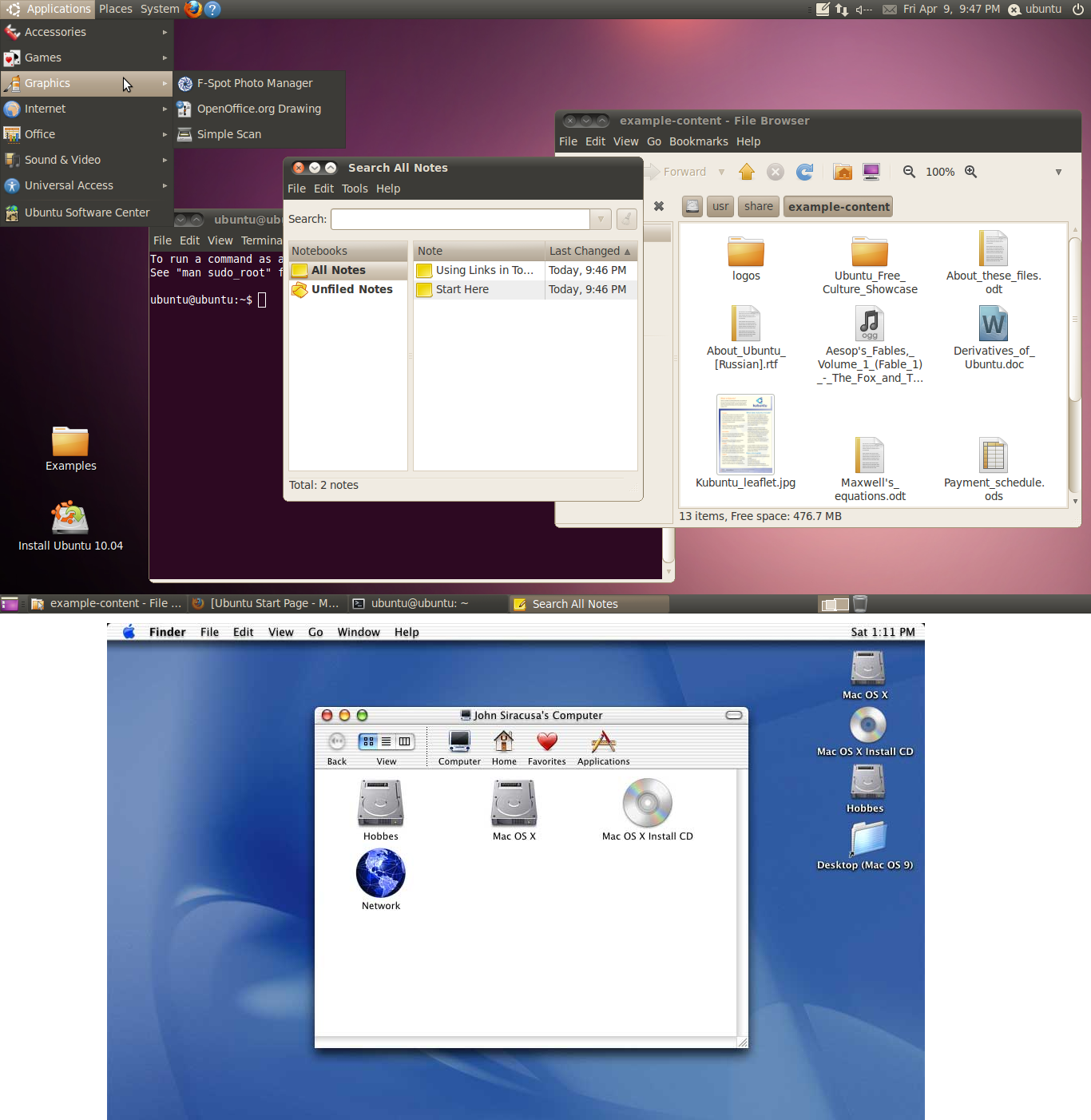Open Simple Scan from the Graphics submenu
1091x1120 pixels.
[228, 134]
